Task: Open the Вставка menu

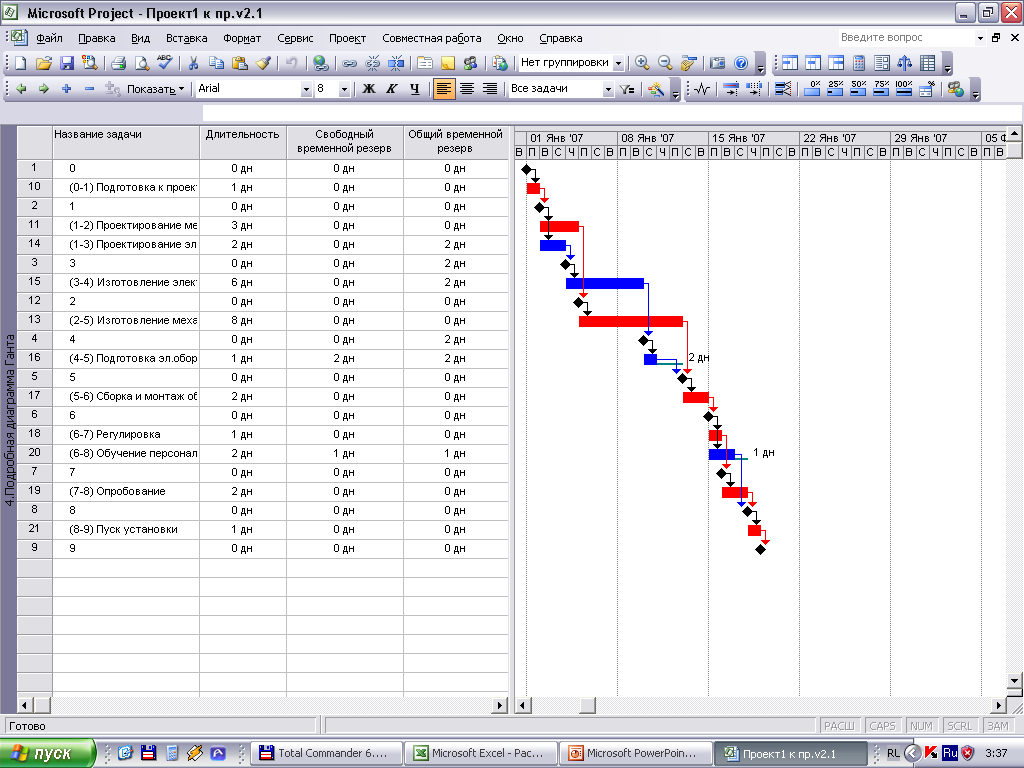Action: (x=186, y=38)
